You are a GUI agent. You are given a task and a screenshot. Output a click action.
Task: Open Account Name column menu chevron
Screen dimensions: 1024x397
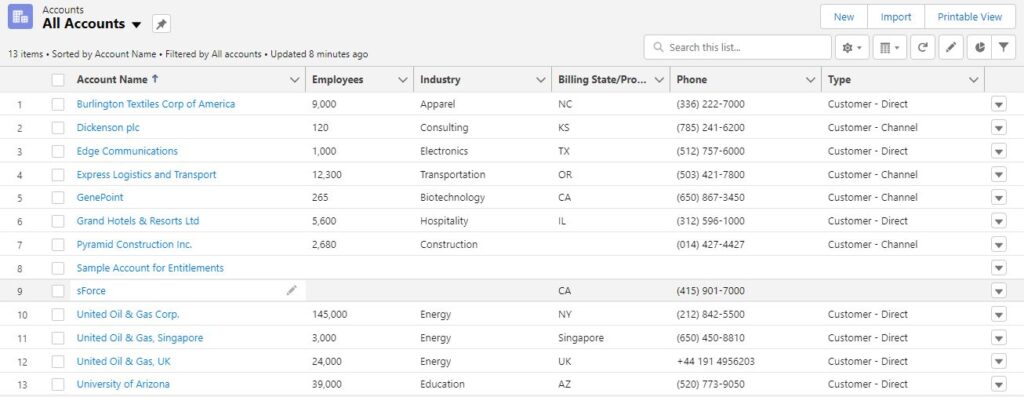click(x=294, y=80)
